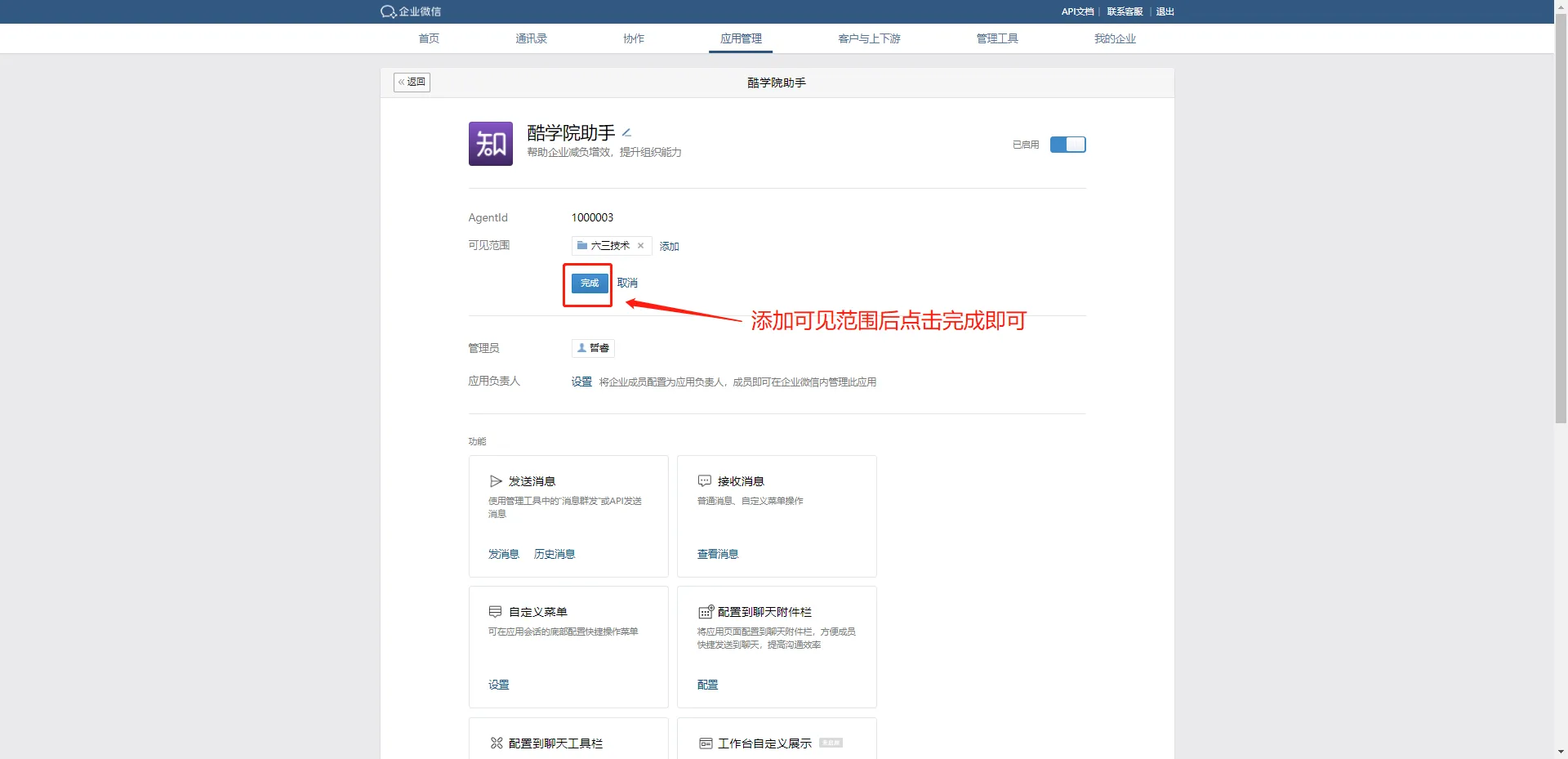Screen dimensions: 1568x759
Task: Click the 六三技术 department folder icon
Action: coord(582,245)
